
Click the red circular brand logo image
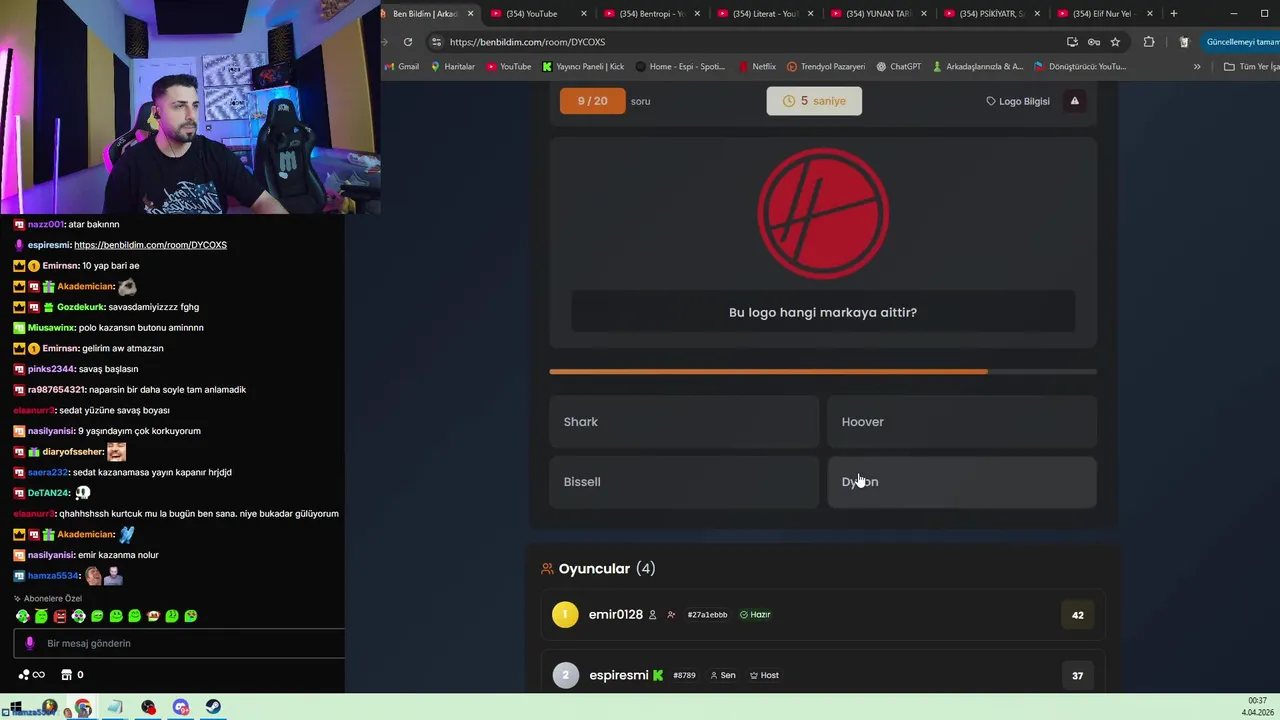coord(823,213)
